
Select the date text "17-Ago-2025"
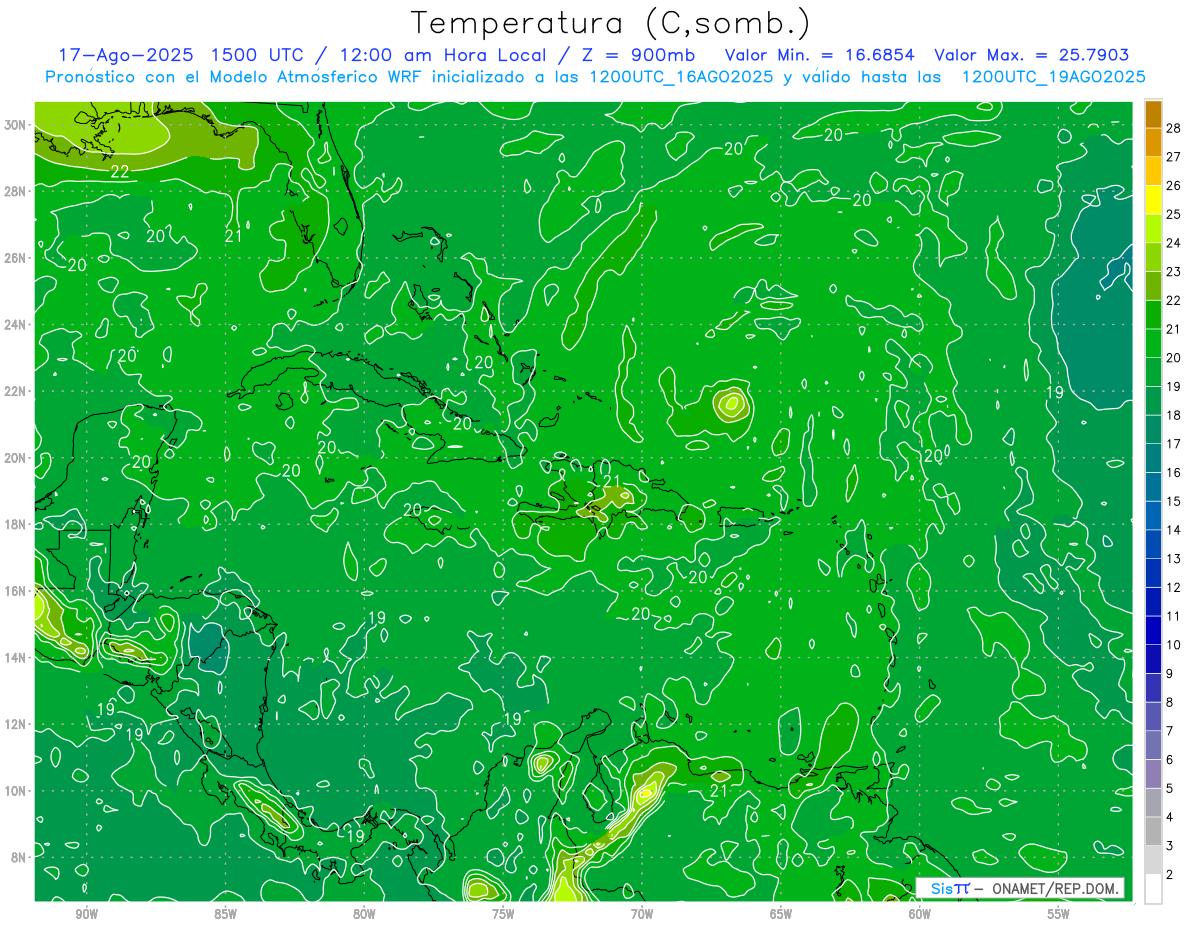(125, 55)
